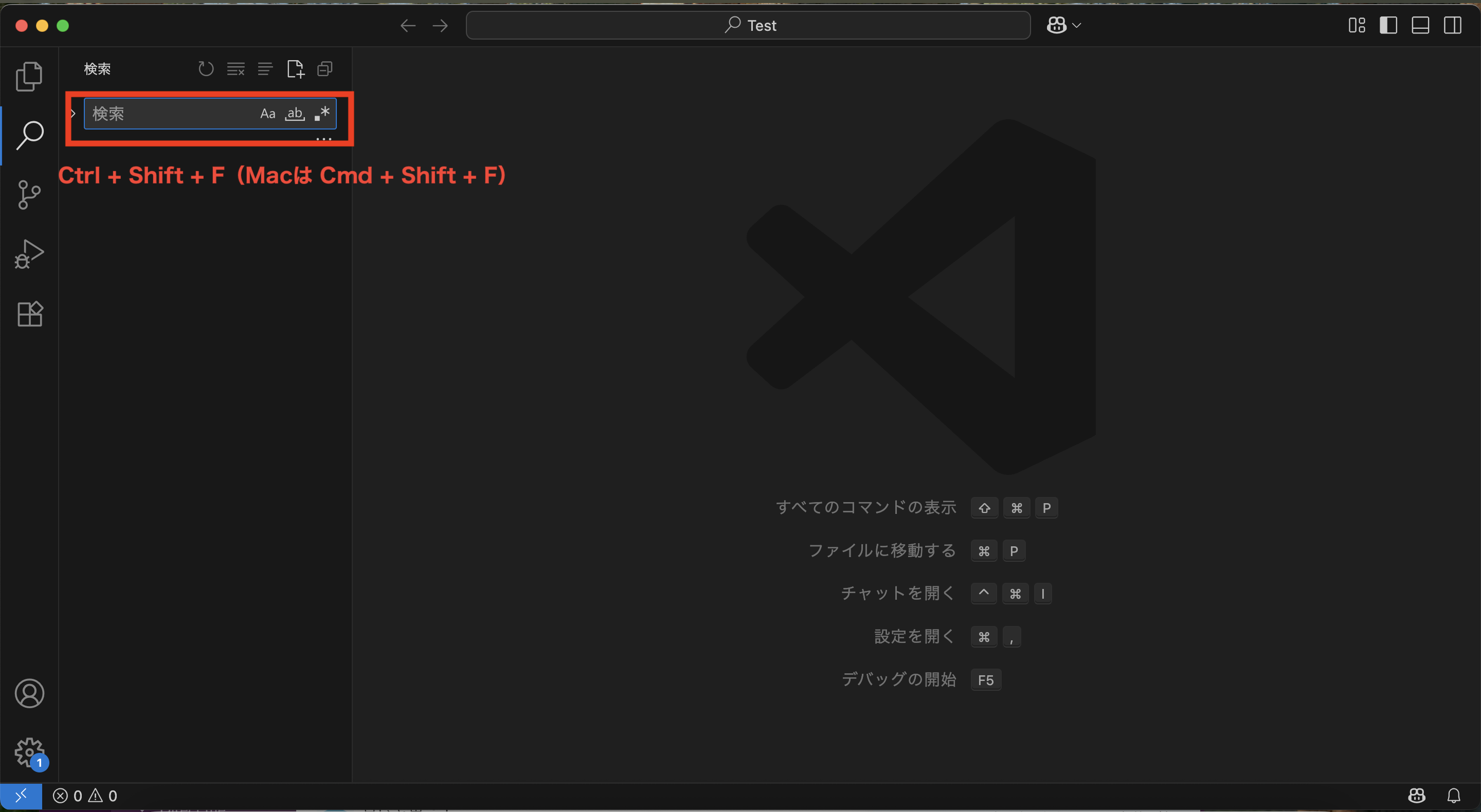Toggle match case (Aa) option
Image resolution: width=1481 pixels, height=812 pixels.
tap(267, 114)
